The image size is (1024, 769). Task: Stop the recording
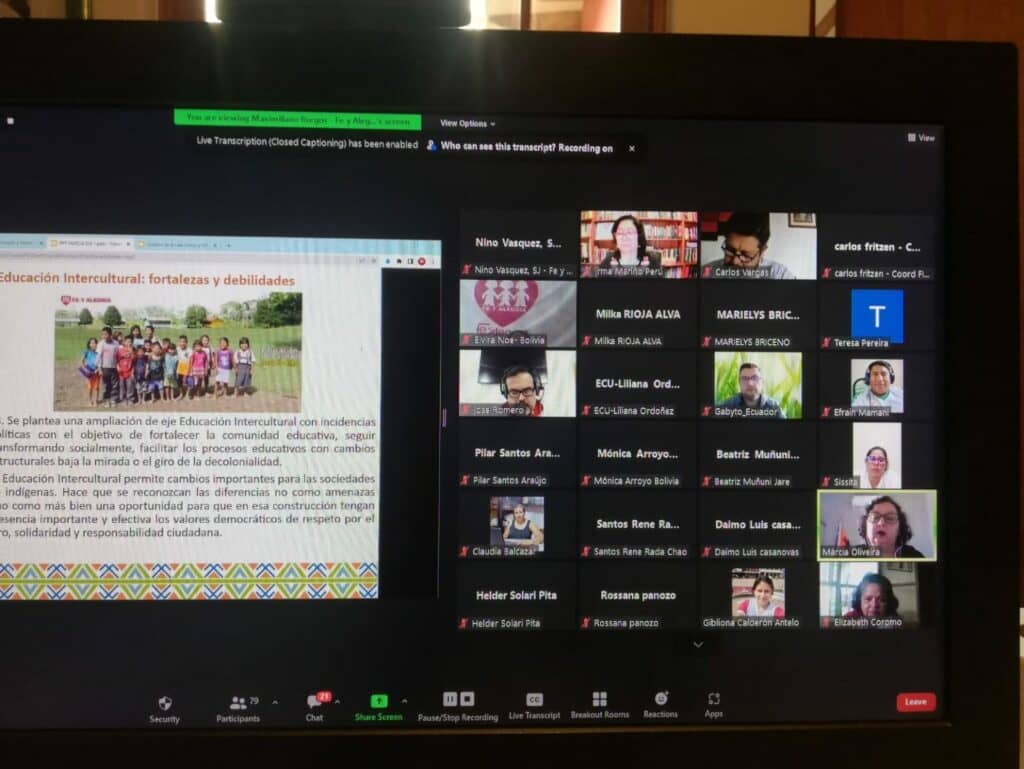468,699
